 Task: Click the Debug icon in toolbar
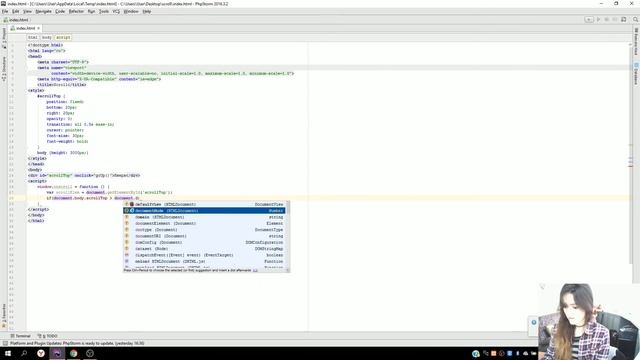point(607,20)
